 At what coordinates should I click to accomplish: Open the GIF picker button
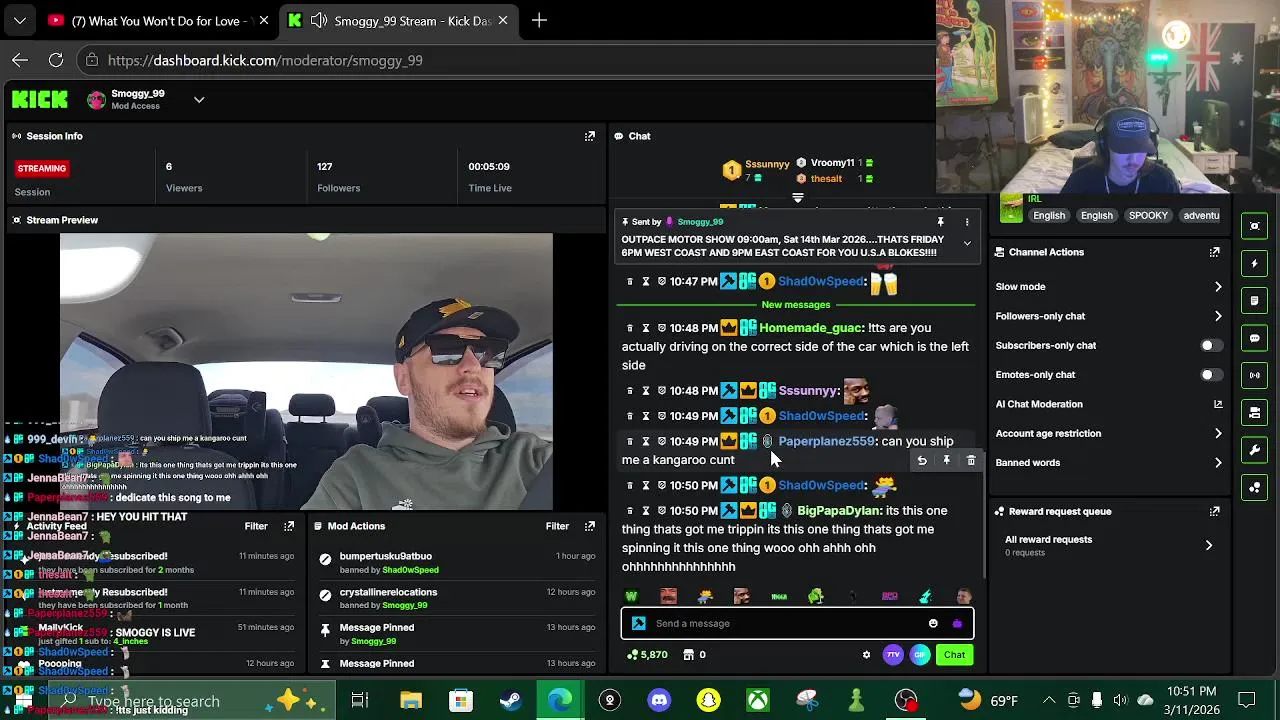coord(920,655)
